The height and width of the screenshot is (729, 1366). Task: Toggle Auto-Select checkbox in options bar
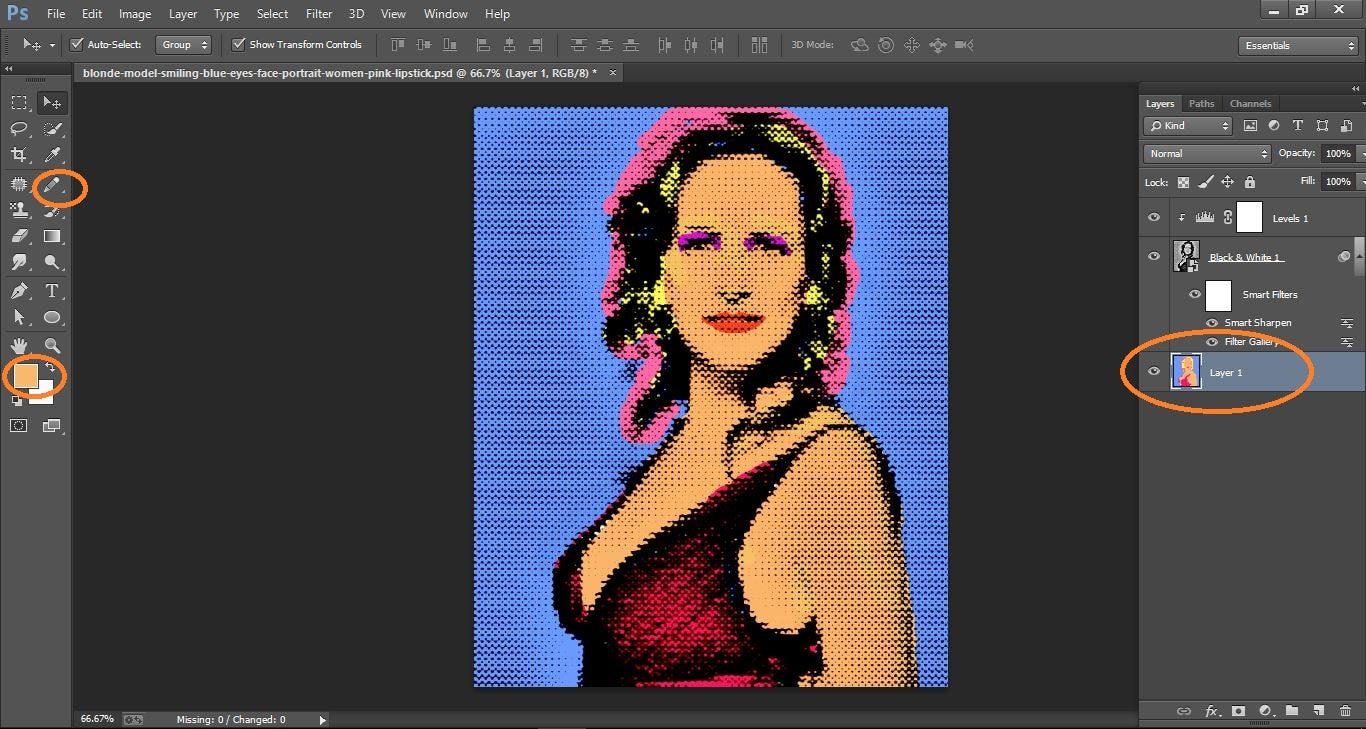tap(77, 44)
